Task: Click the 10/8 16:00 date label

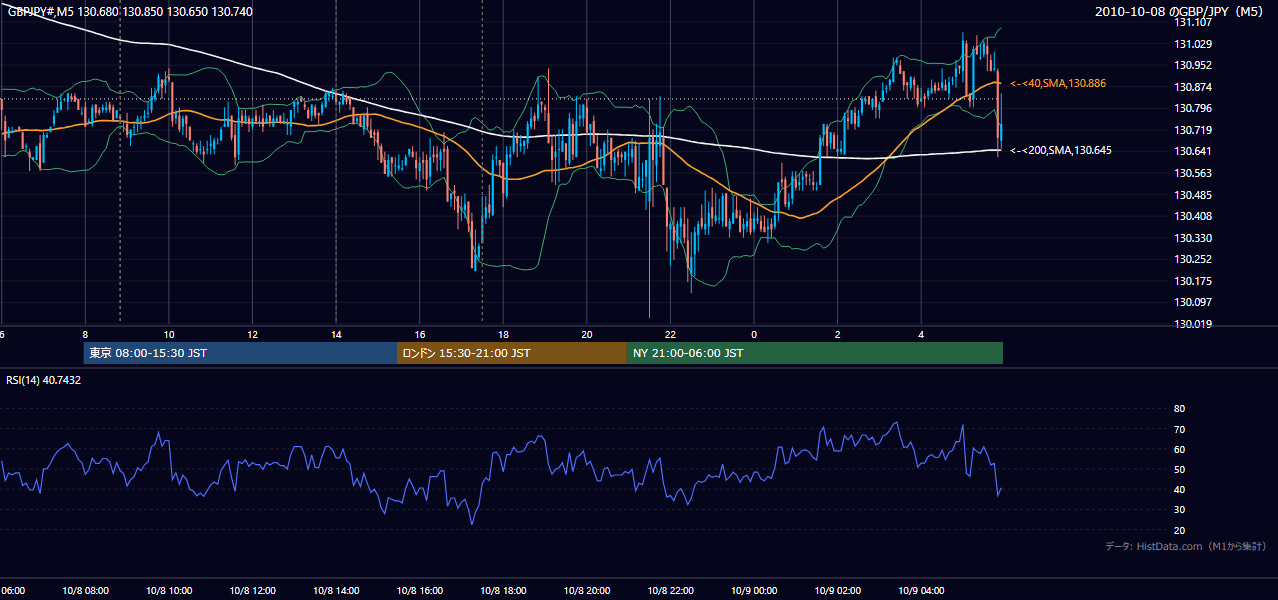Action: point(420,591)
